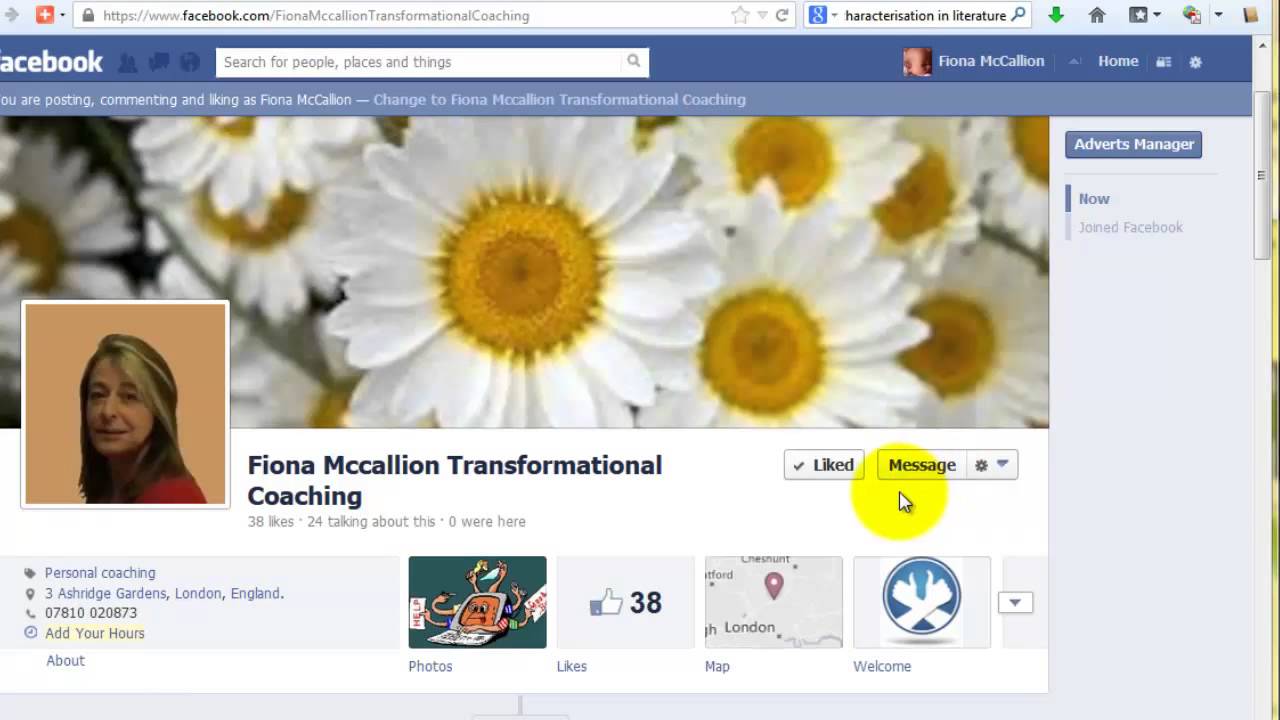
Task: Open the Welcome app tile
Action: tap(921, 602)
